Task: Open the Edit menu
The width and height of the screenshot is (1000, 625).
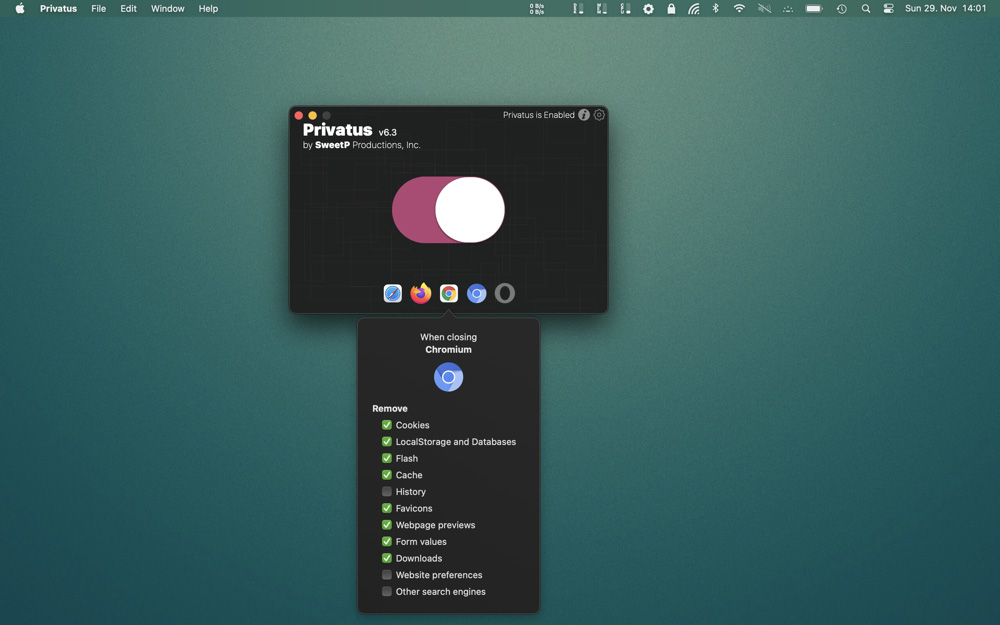Action: pos(128,8)
